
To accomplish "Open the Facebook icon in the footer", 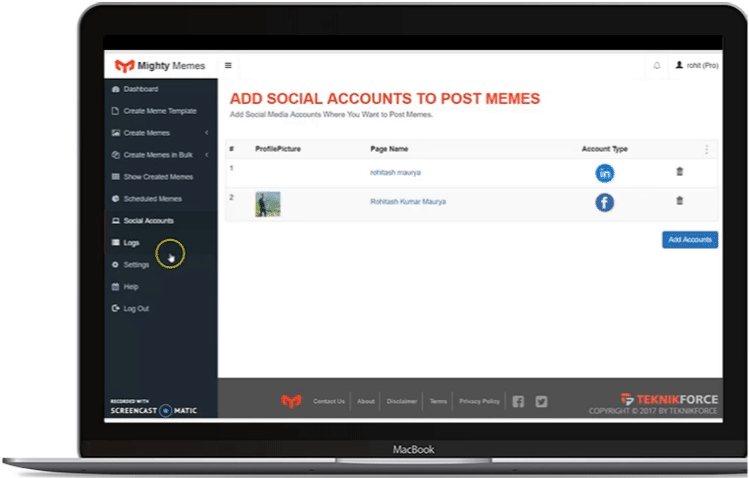I will tap(518, 401).
